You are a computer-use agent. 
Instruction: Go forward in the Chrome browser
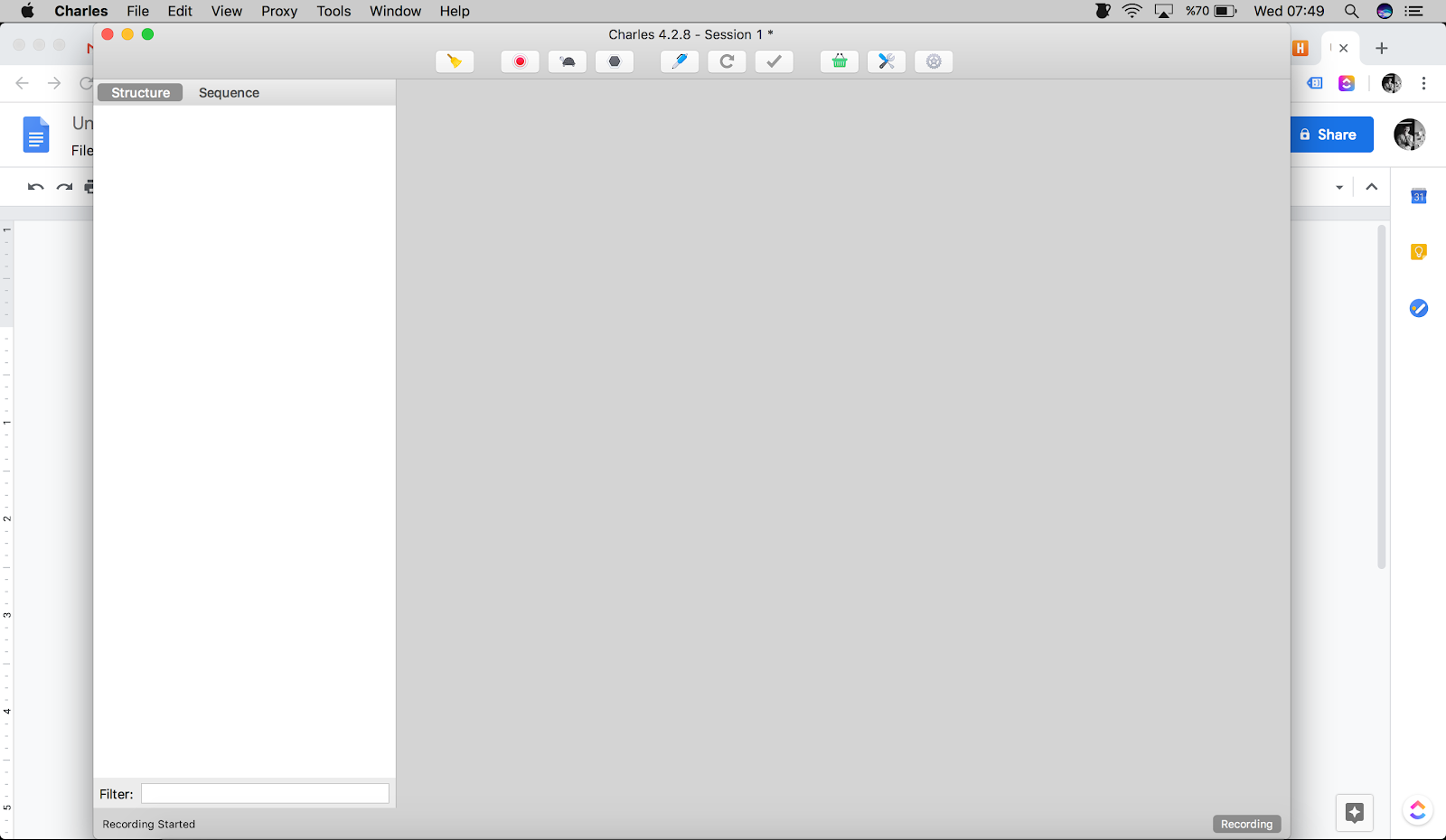click(54, 83)
